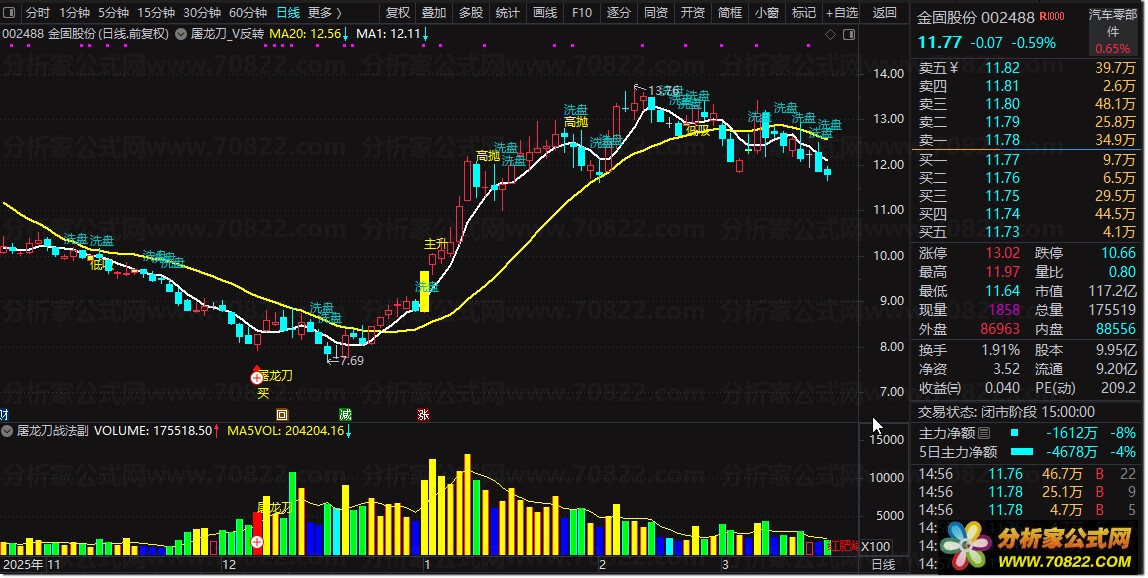Click the 返回 back button
This screenshot has width=1148, height=578.
tap(884, 12)
